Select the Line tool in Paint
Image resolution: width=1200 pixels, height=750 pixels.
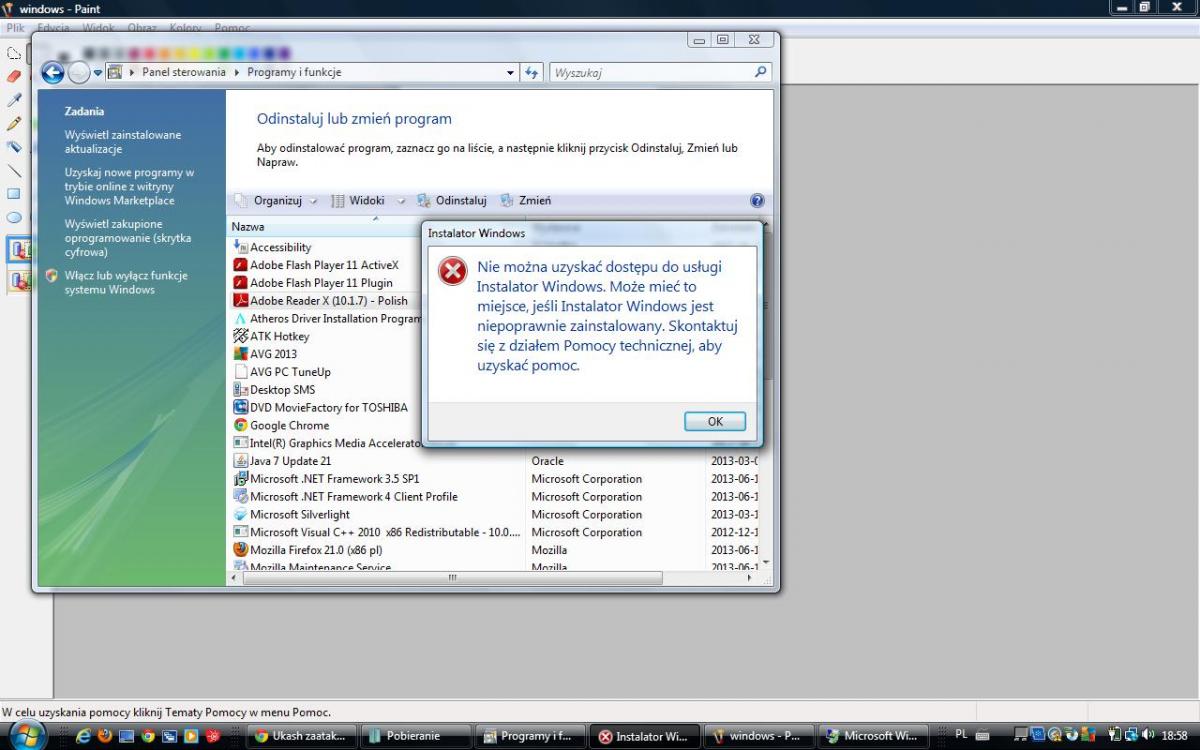point(14,171)
